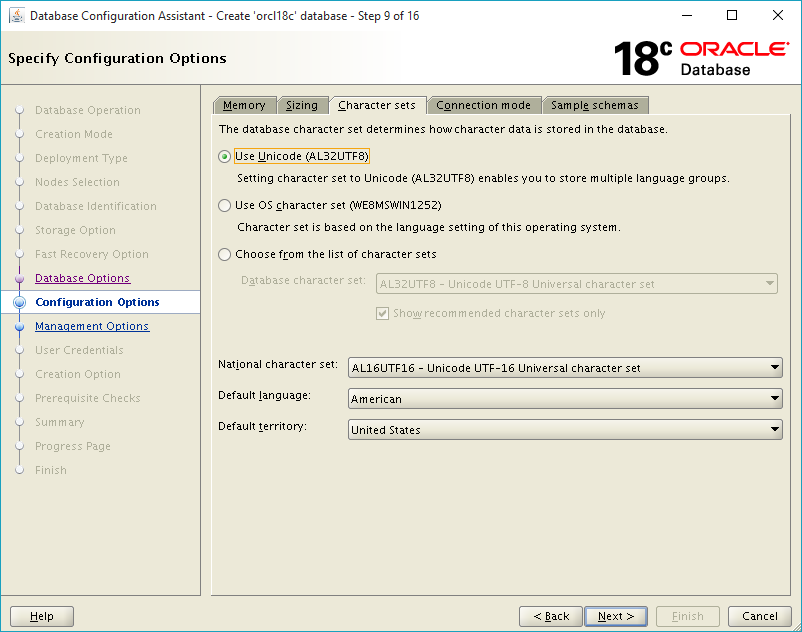The width and height of the screenshot is (802, 632).
Task: Click text 'The database character set determines how'
Action: pyautogui.click(x=443, y=129)
